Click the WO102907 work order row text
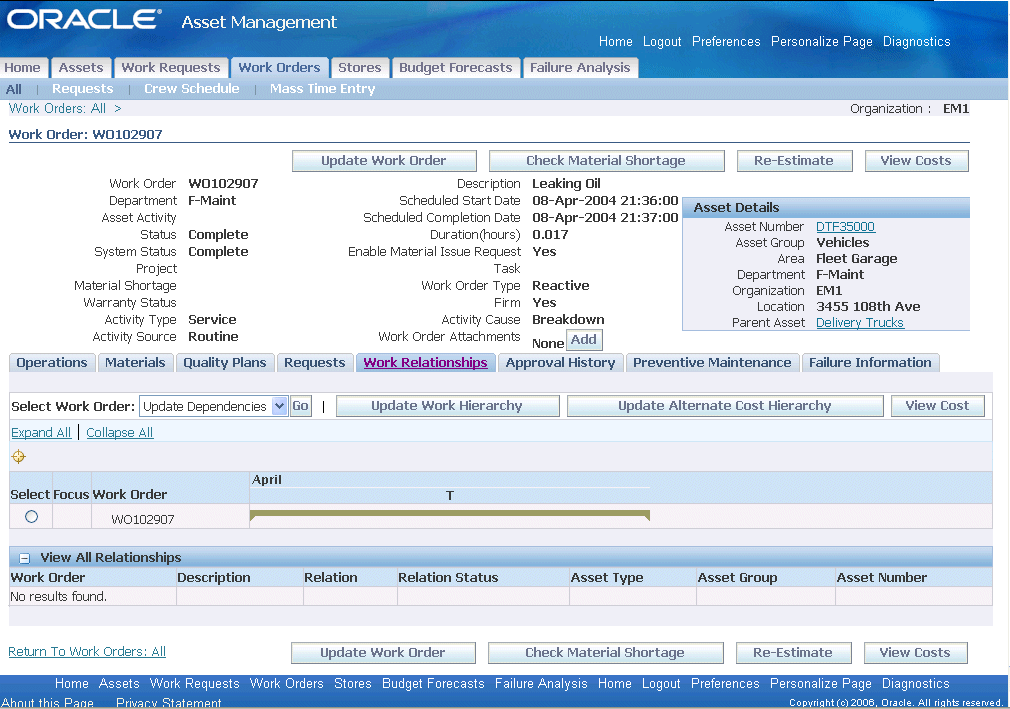This screenshot has width=1010, height=709. pos(143,520)
